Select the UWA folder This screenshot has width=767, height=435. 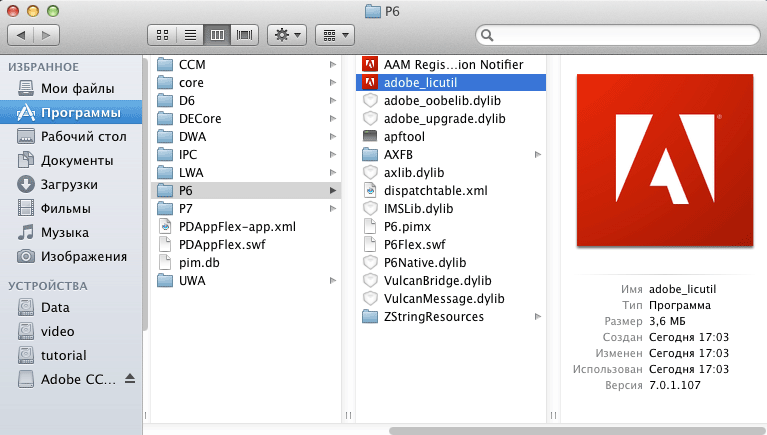point(246,281)
